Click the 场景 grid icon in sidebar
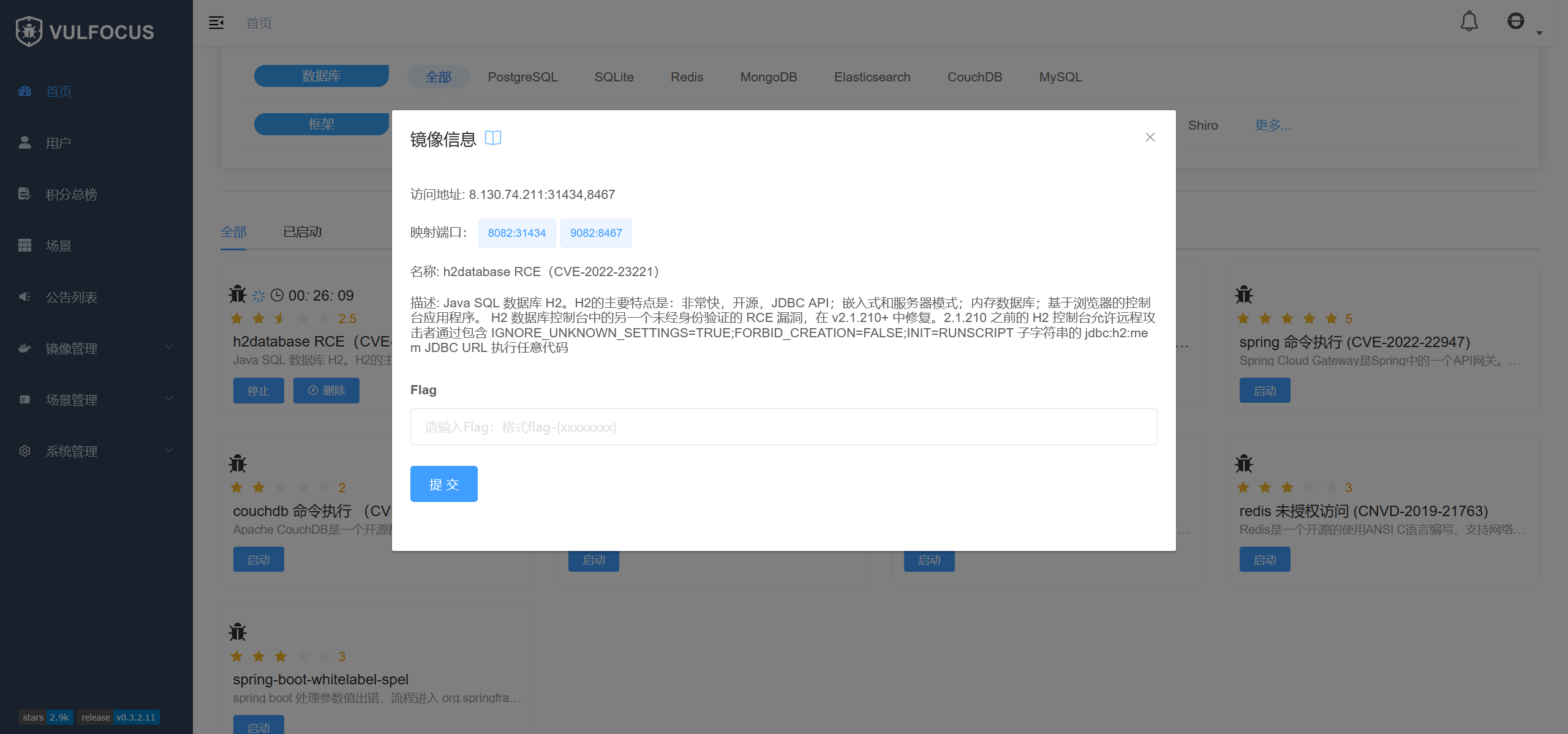 (24, 245)
